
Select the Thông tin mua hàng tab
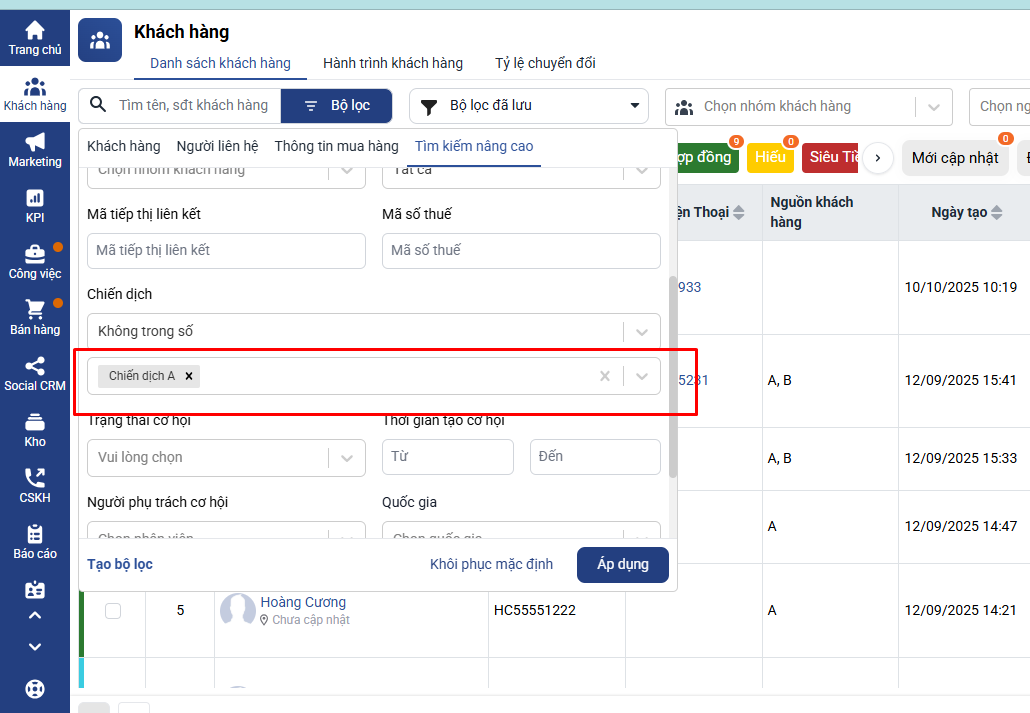pyautogui.click(x=336, y=146)
